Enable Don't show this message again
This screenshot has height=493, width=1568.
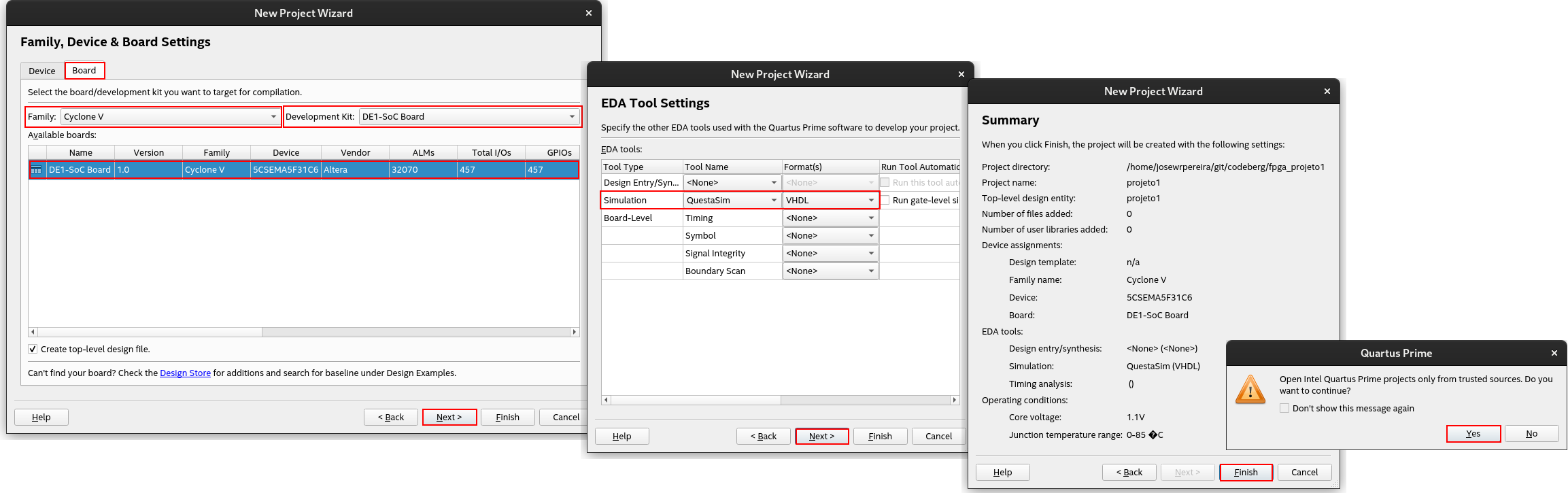pyautogui.click(x=1284, y=409)
